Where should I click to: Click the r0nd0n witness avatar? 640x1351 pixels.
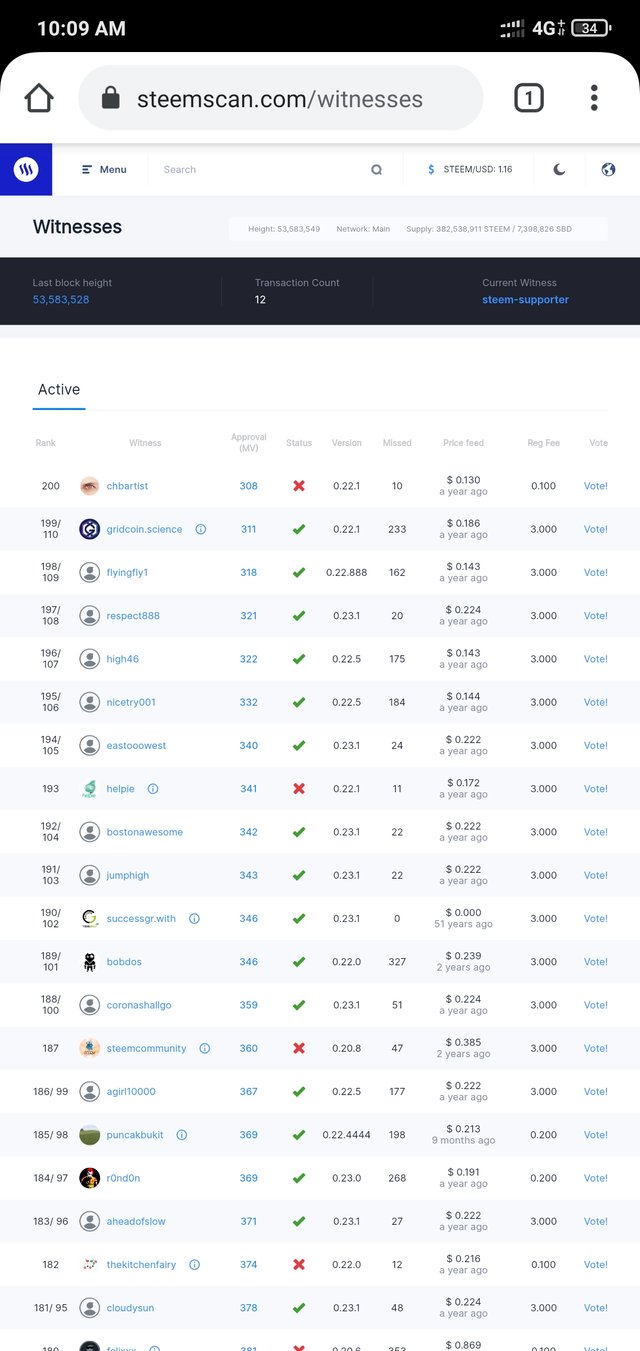tap(90, 1178)
